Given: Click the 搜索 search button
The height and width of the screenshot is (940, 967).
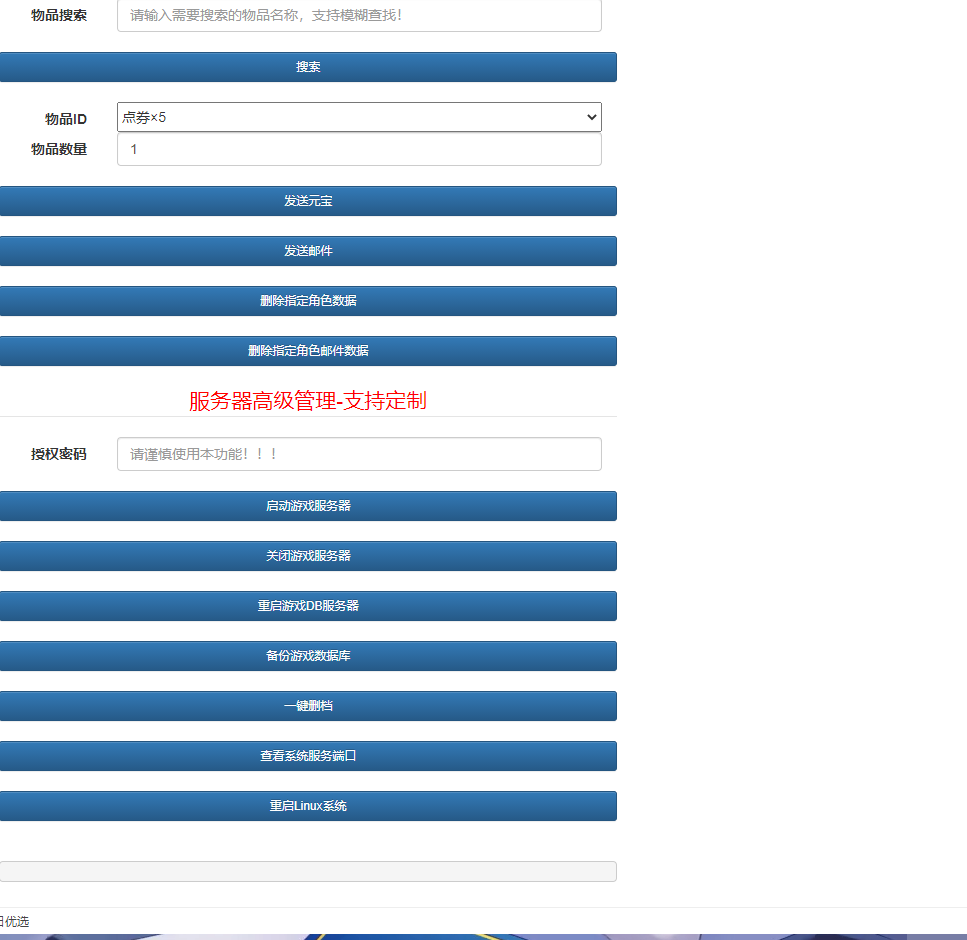Looking at the screenshot, I should (308, 67).
